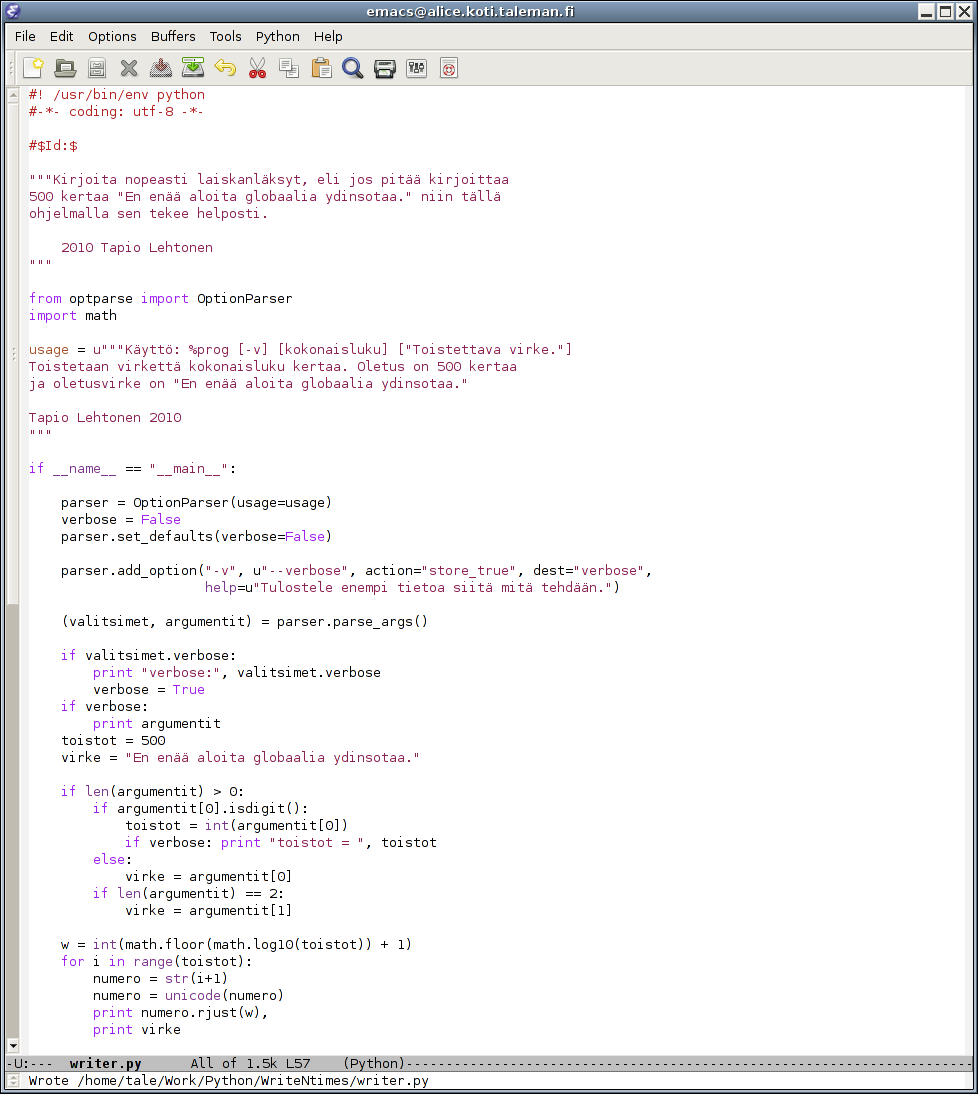978x1094 pixels.
Task: Click the Help lifebuoy icon
Action: 449,68
